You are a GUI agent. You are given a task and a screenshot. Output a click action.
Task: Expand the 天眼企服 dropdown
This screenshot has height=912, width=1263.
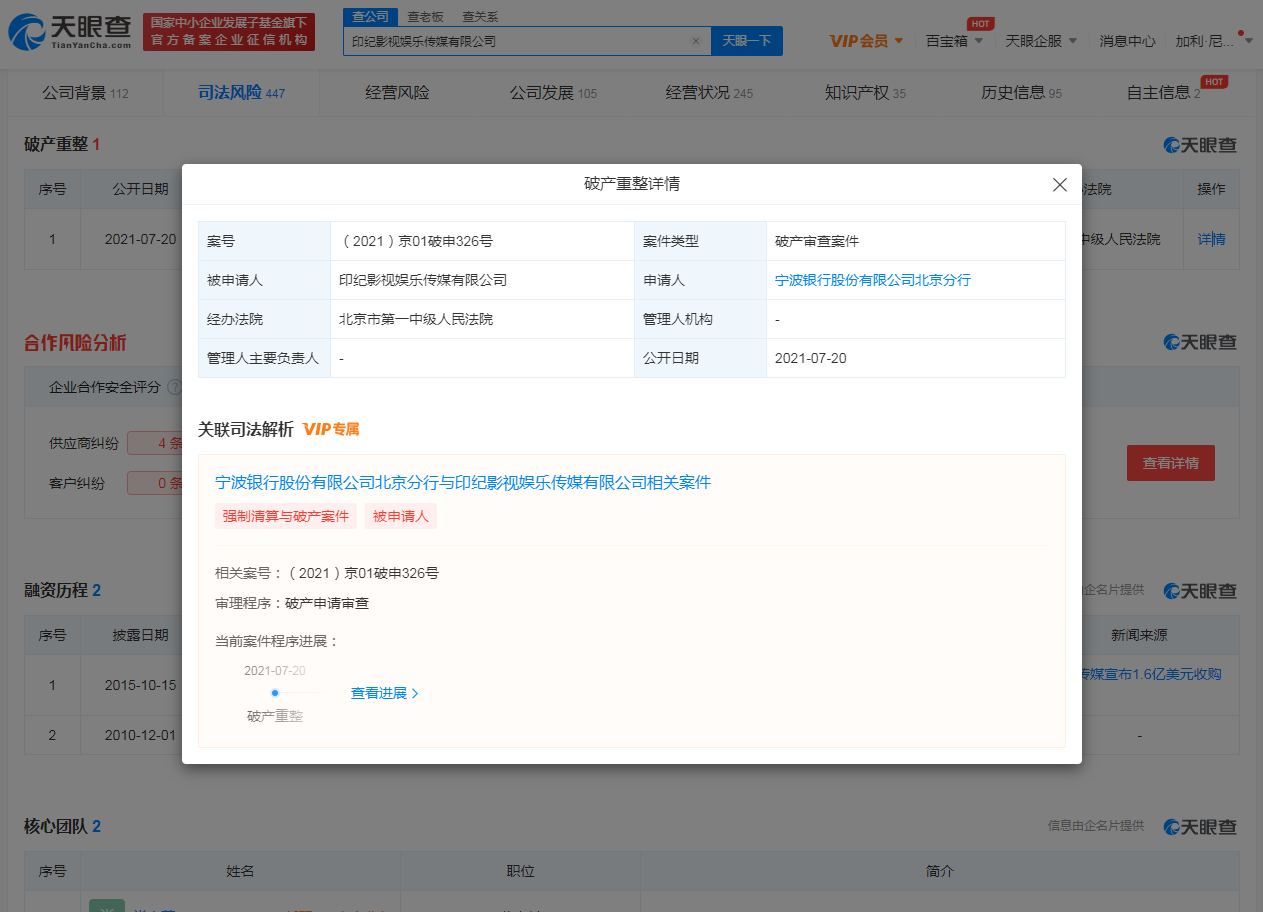pos(1041,41)
